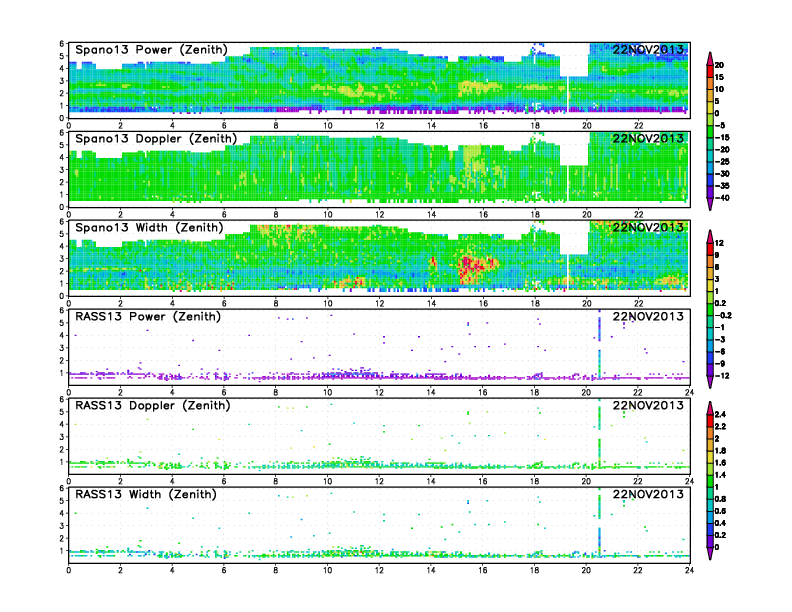Viewport: 792px width, 612px height.
Task: Click the "Spano13 Power (Zenith)" panel title
Action: 151,50
